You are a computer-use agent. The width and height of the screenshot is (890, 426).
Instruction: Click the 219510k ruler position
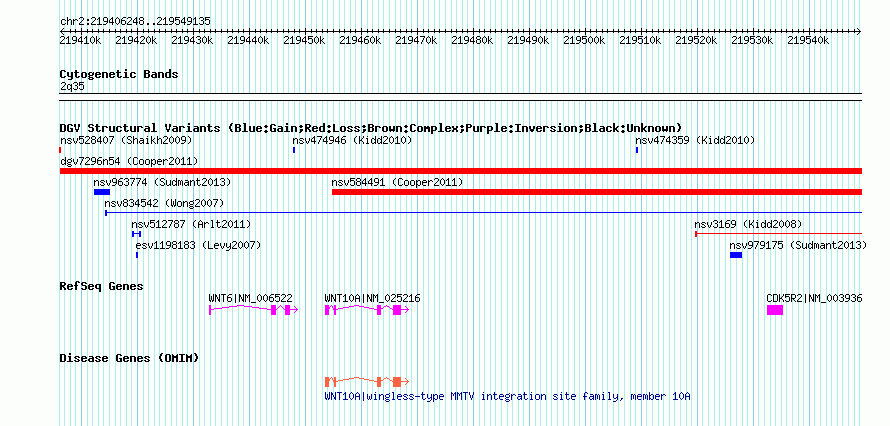point(640,40)
